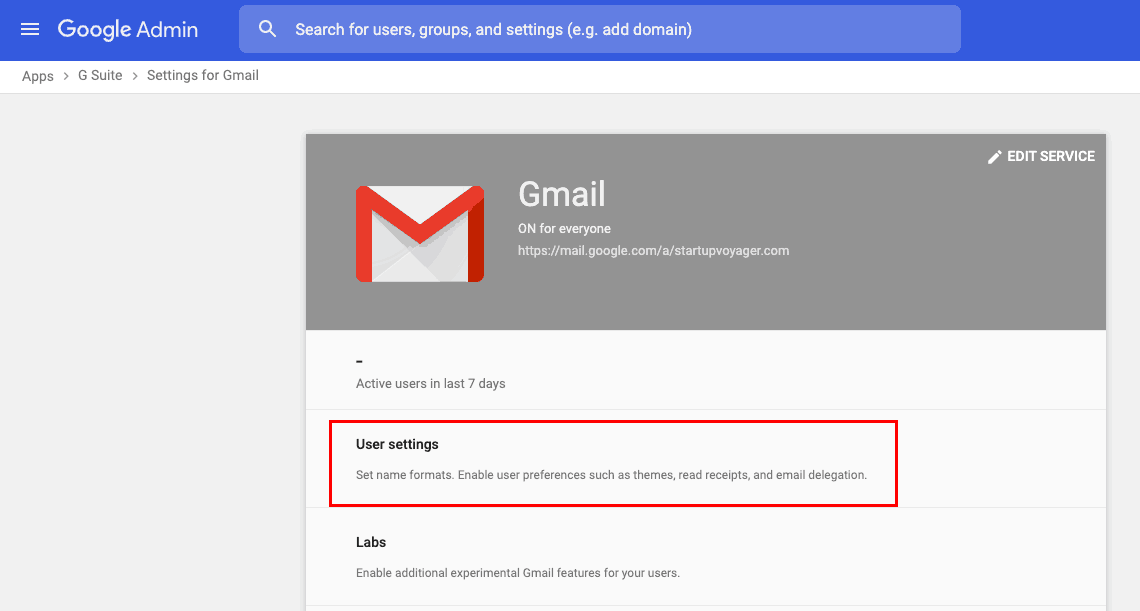
Task: Click the pencil icon beside Edit Service
Action: click(x=994, y=157)
